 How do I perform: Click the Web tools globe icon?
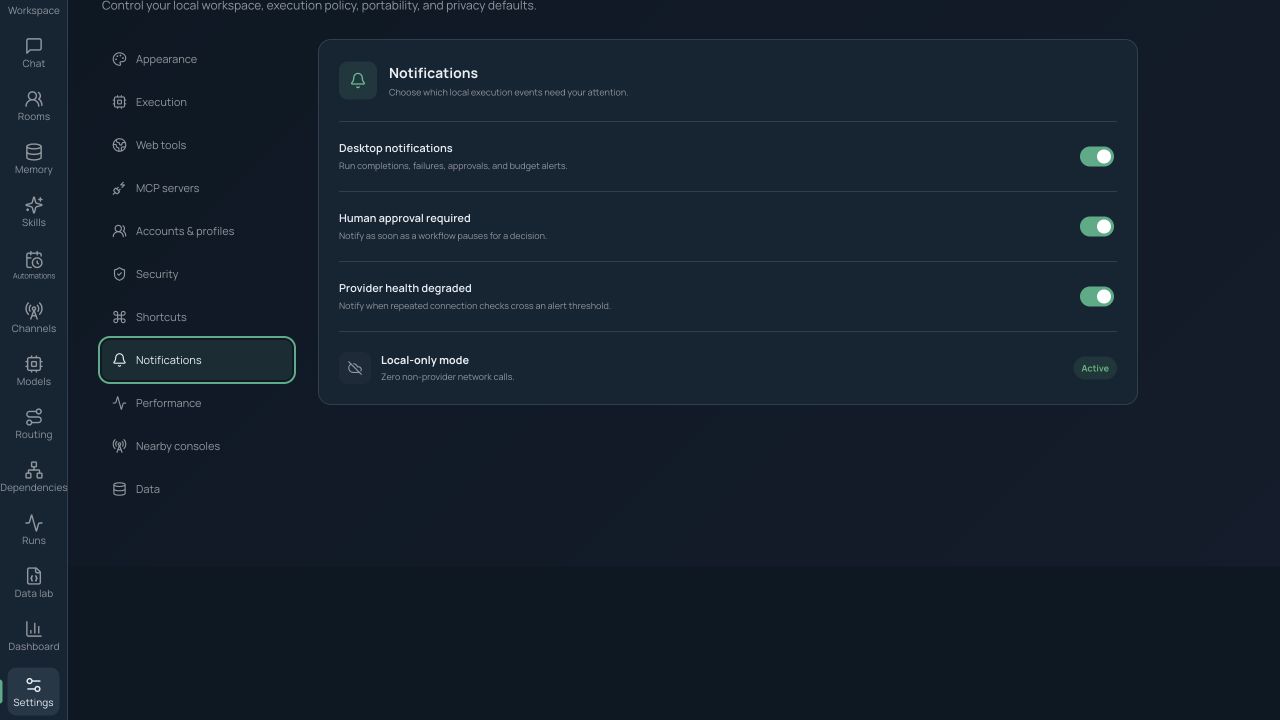coord(119,145)
